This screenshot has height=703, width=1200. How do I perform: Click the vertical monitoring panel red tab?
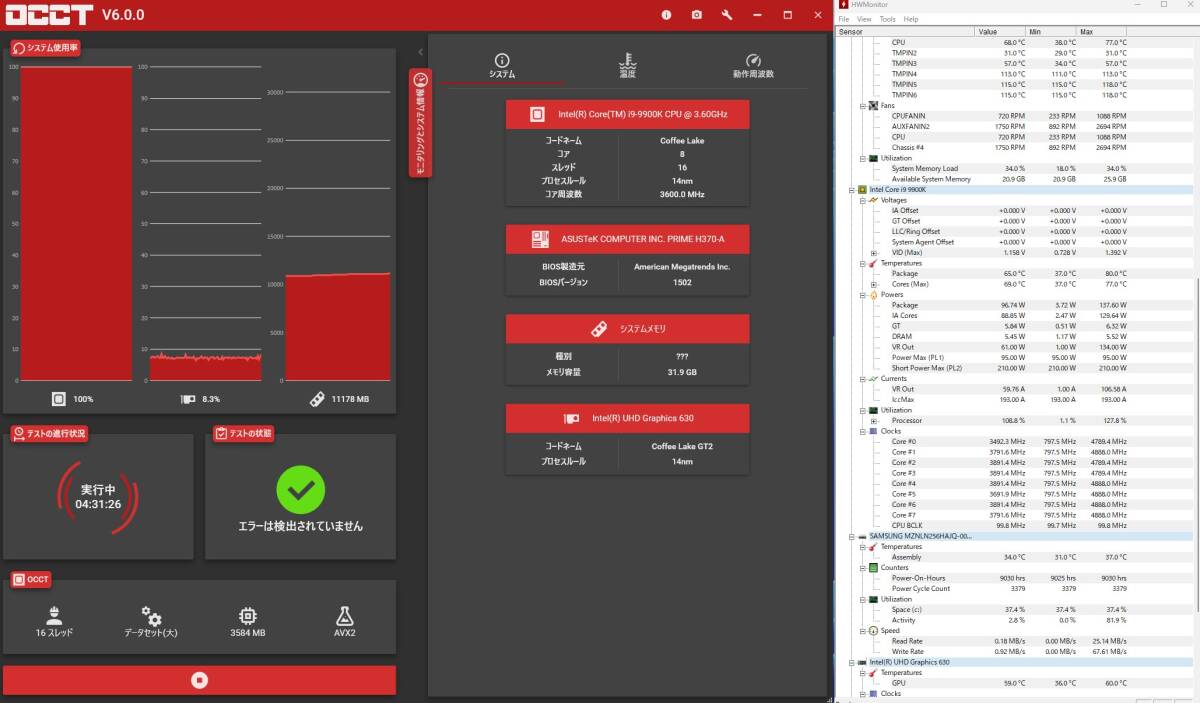tap(420, 122)
